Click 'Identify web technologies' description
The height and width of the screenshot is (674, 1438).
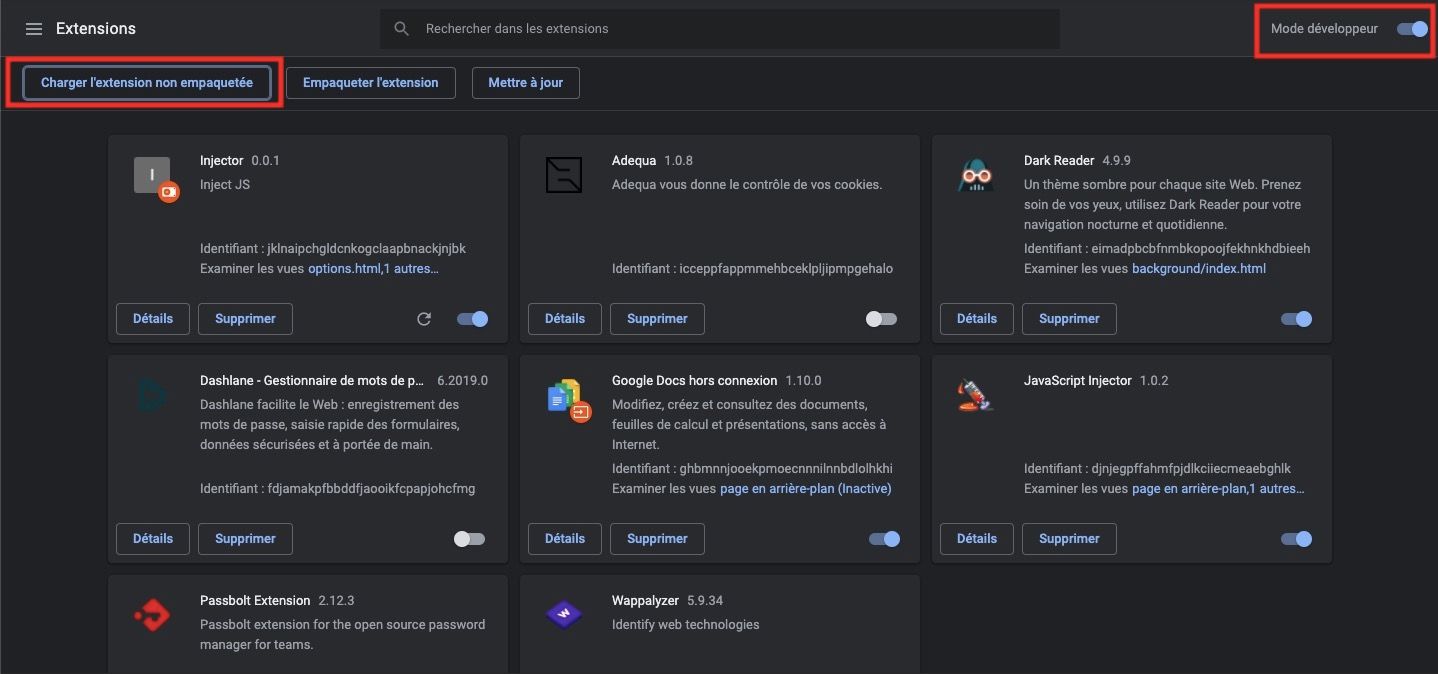click(x=686, y=625)
